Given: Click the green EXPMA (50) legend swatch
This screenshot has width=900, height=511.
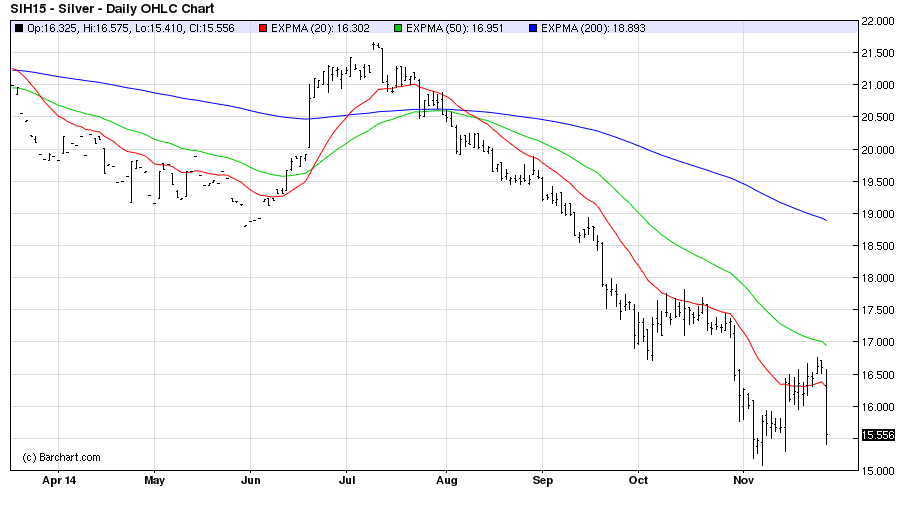Looking at the screenshot, I should pyautogui.click(x=398, y=28).
